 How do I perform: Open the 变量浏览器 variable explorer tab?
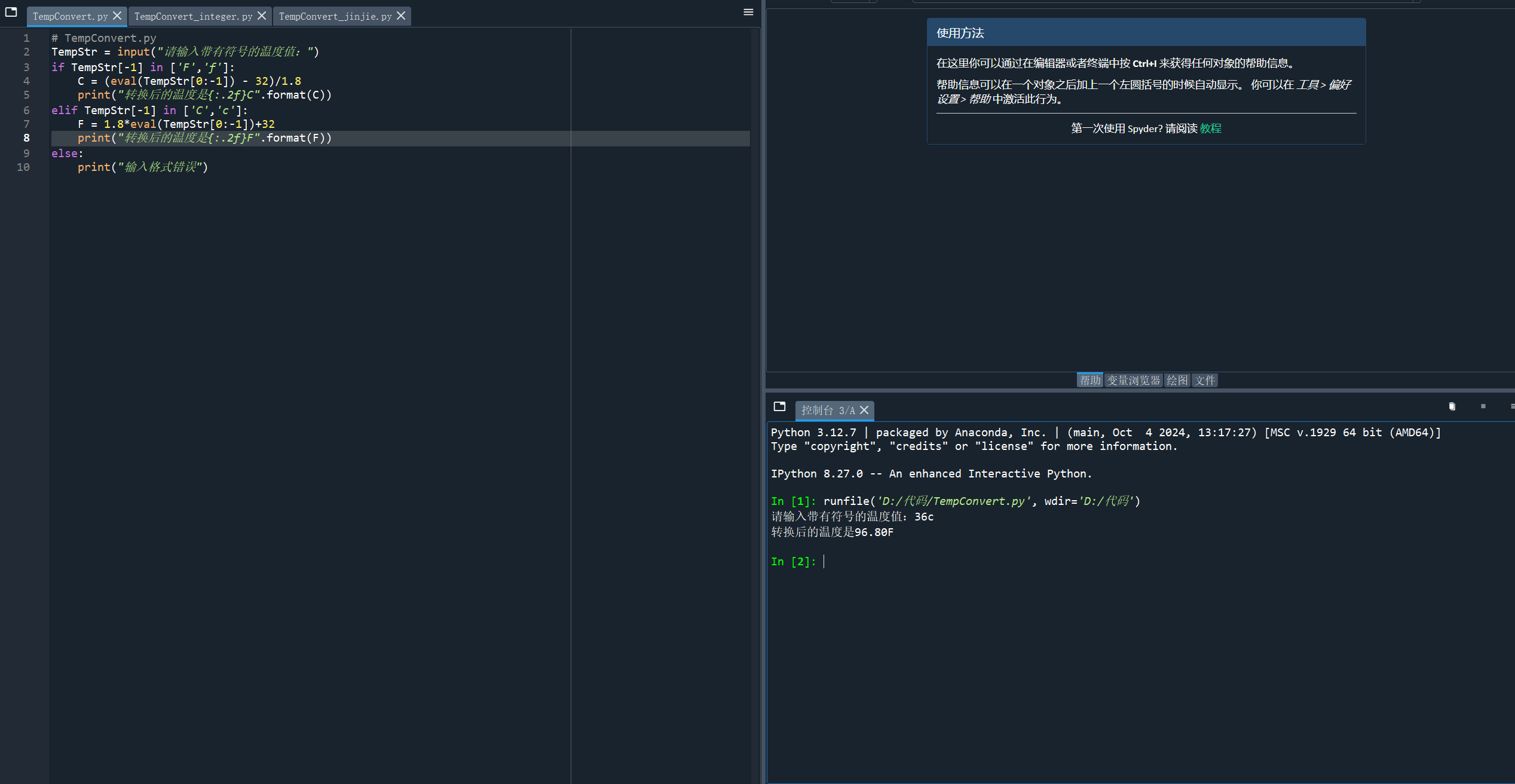[1133, 380]
